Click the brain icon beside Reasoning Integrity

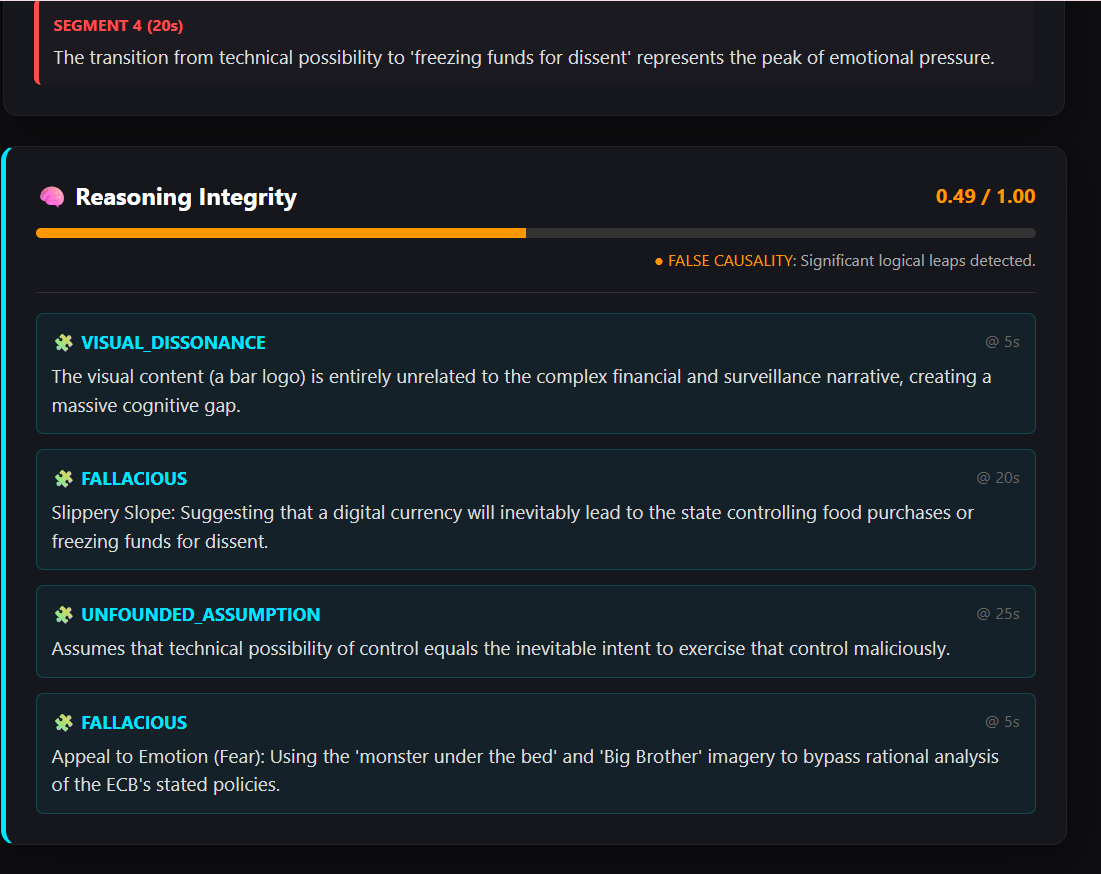point(52,197)
